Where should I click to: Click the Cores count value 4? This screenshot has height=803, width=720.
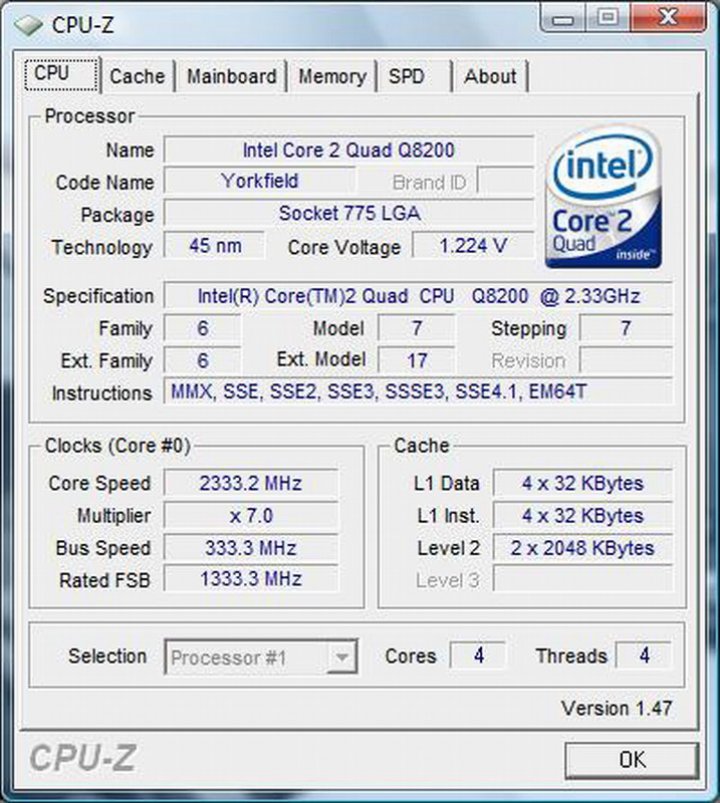tap(478, 655)
